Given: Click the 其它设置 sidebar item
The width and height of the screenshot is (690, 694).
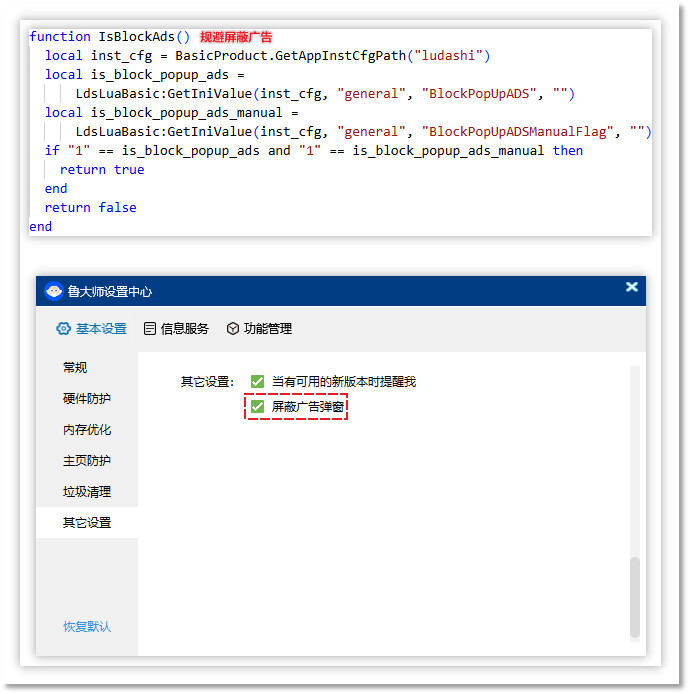Looking at the screenshot, I should pos(87,523).
